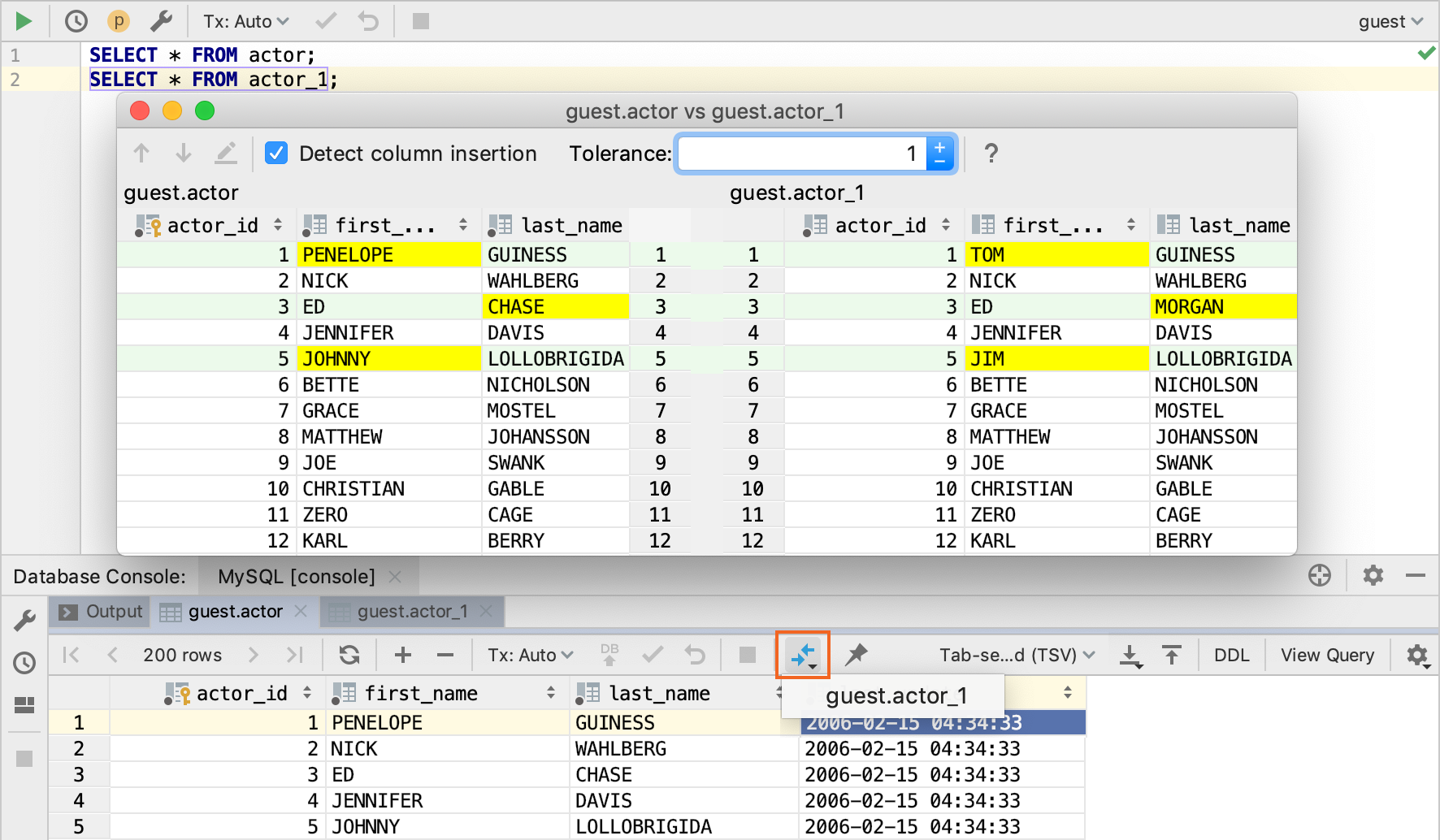The width and height of the screenshot is (1440, 840).
Task: Select guest.actor_1 in the compare popup
Action: click(896, 696)
